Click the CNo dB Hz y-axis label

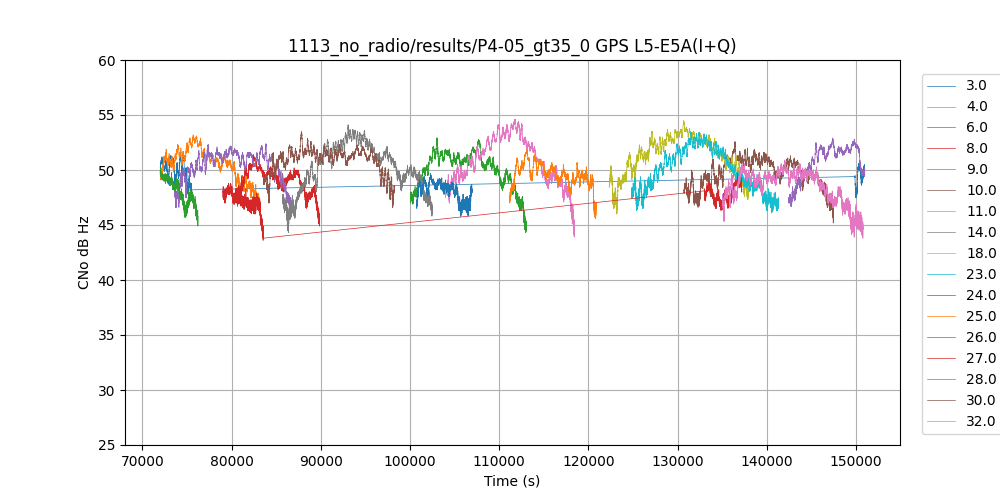pyautogui.click(x=84, y=253)
